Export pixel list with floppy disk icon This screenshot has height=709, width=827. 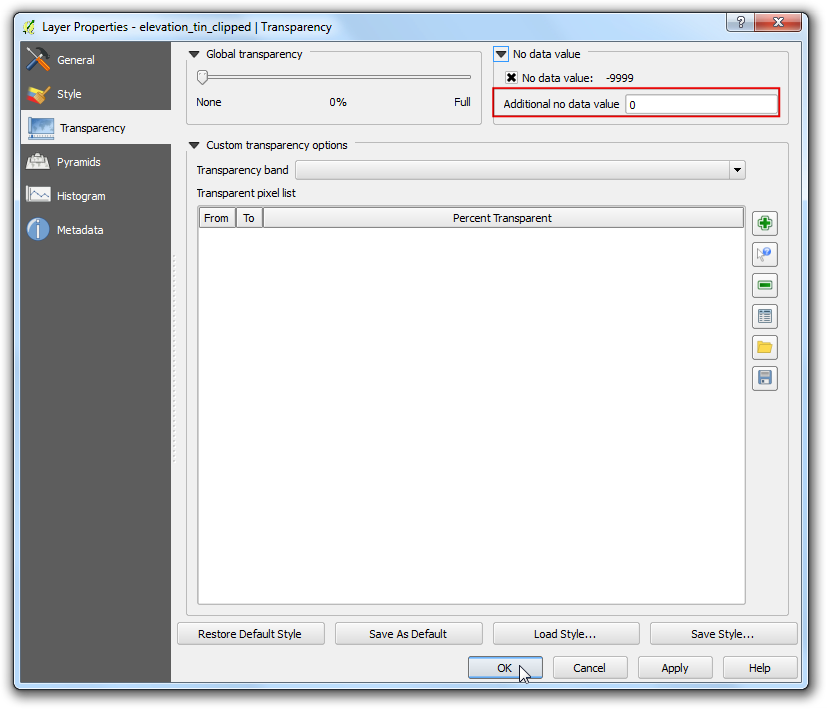[x=765, y=378]
